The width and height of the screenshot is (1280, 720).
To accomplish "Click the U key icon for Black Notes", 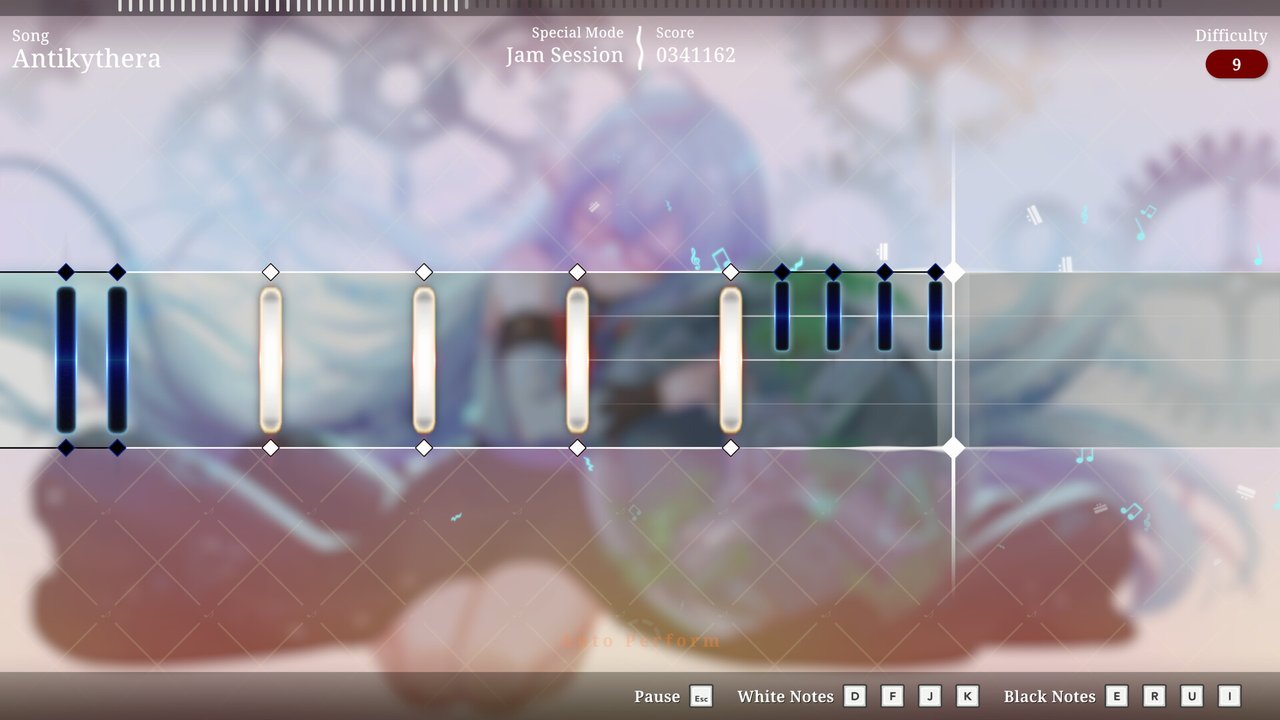I will [x=1192, y=696].
